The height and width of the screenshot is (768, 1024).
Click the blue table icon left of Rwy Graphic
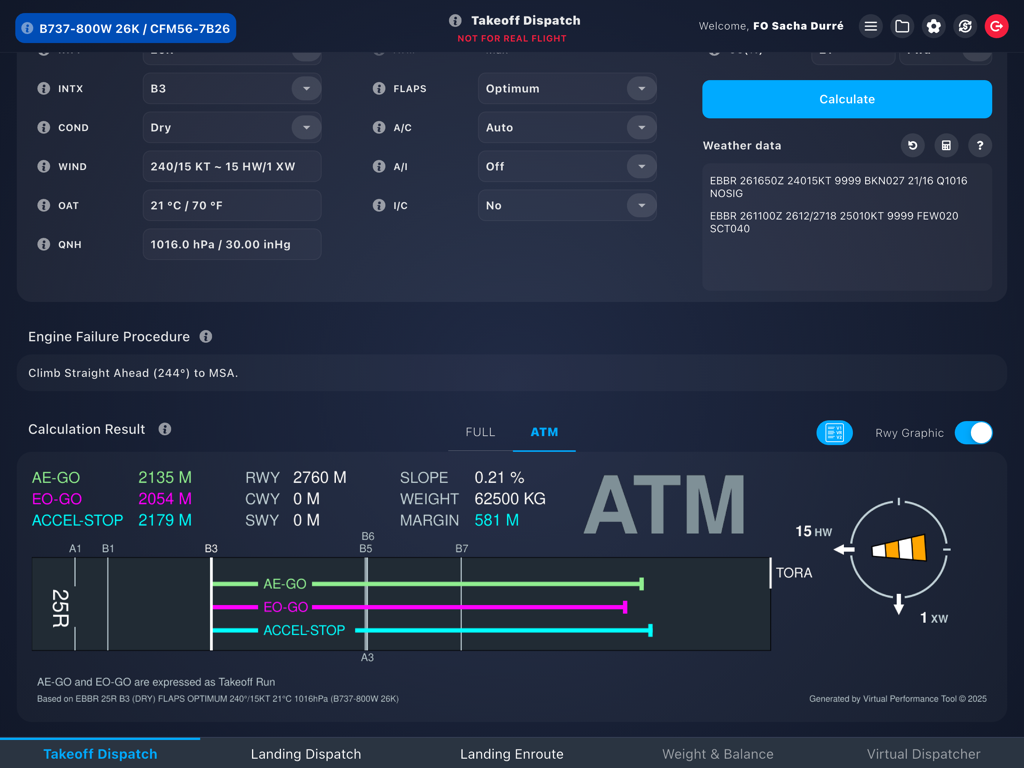[x=834, y=432]
